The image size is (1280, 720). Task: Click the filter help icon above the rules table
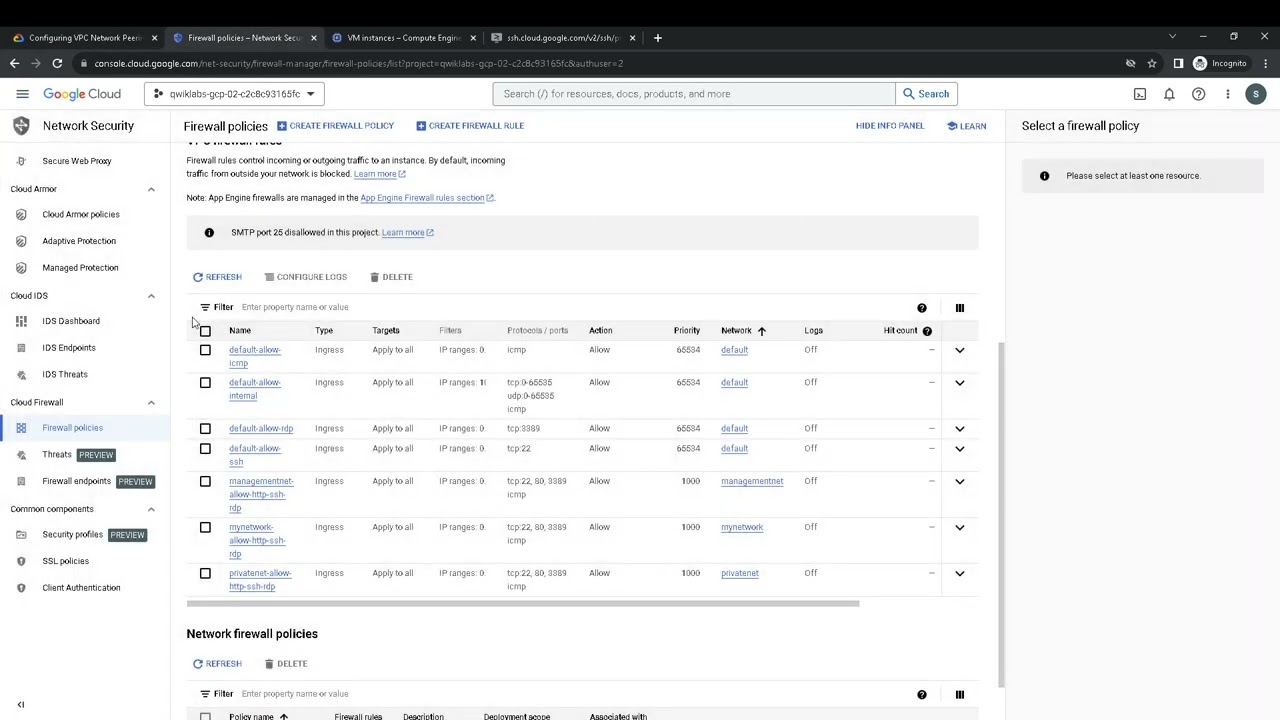tap(922, 308)
